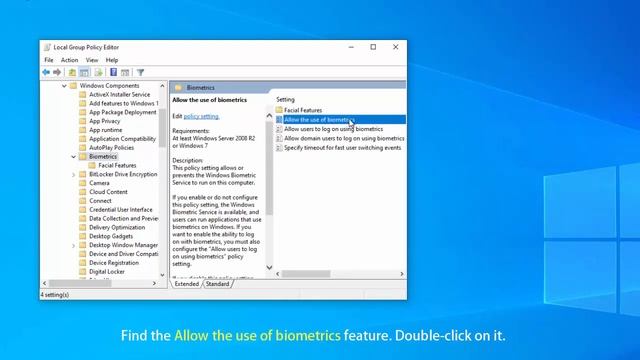Collapse the Windows Components node
The height and width of the screenshot is (360, 640).
point(64,86)
